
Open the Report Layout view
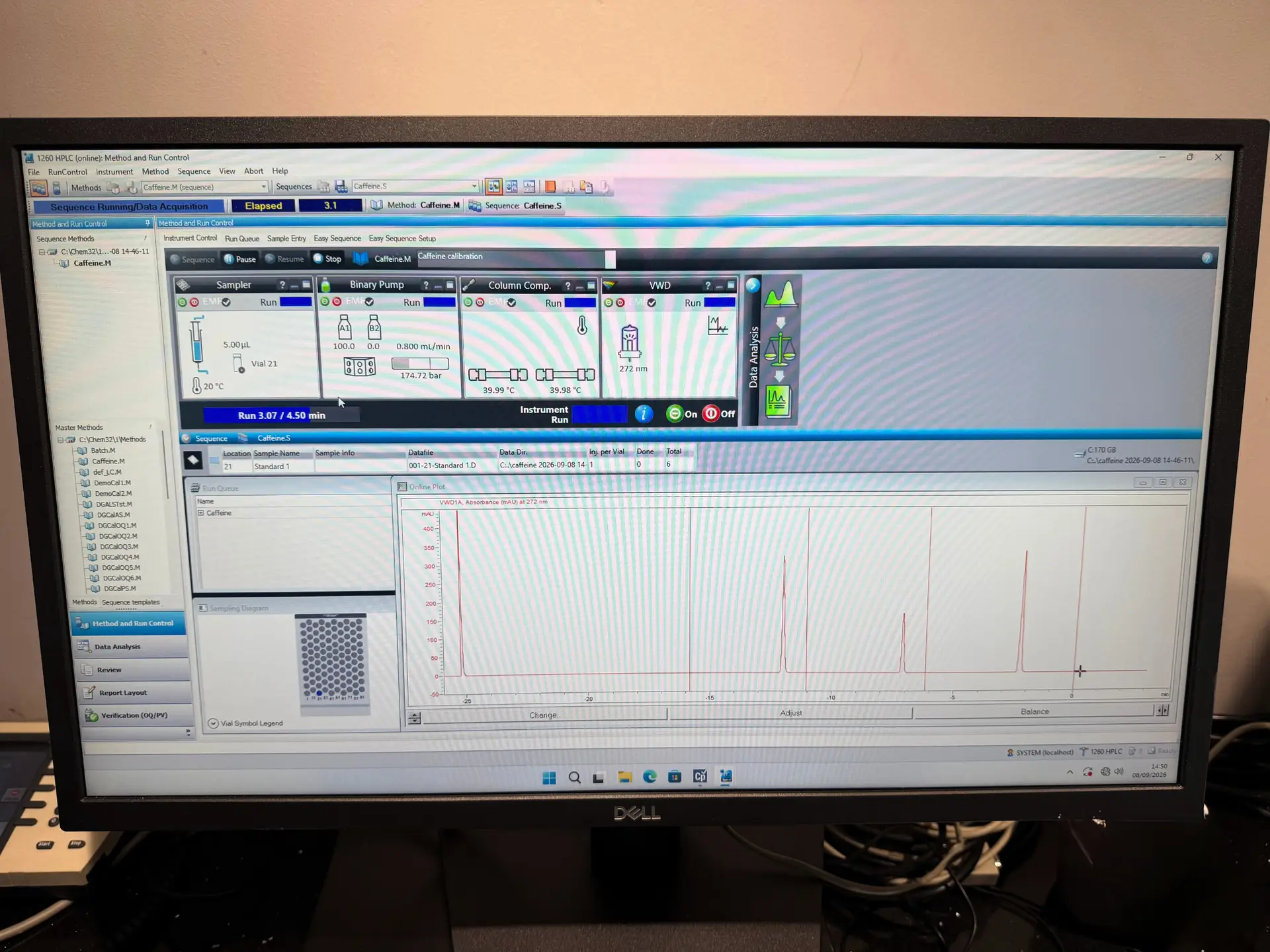point(135,693)
